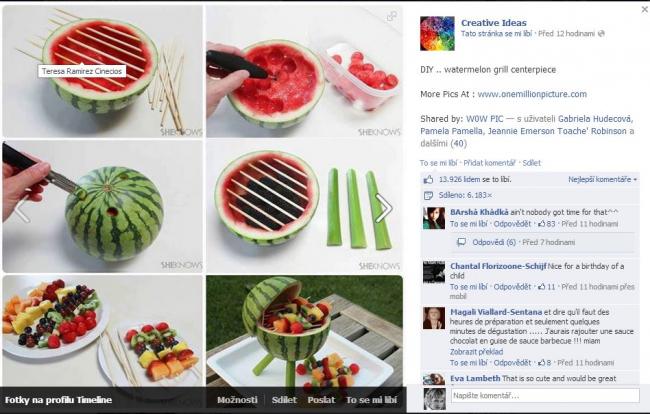
Task: Click the shares icon beside Sdíleno
Action: pyautogui.click(x=428, y=195)
